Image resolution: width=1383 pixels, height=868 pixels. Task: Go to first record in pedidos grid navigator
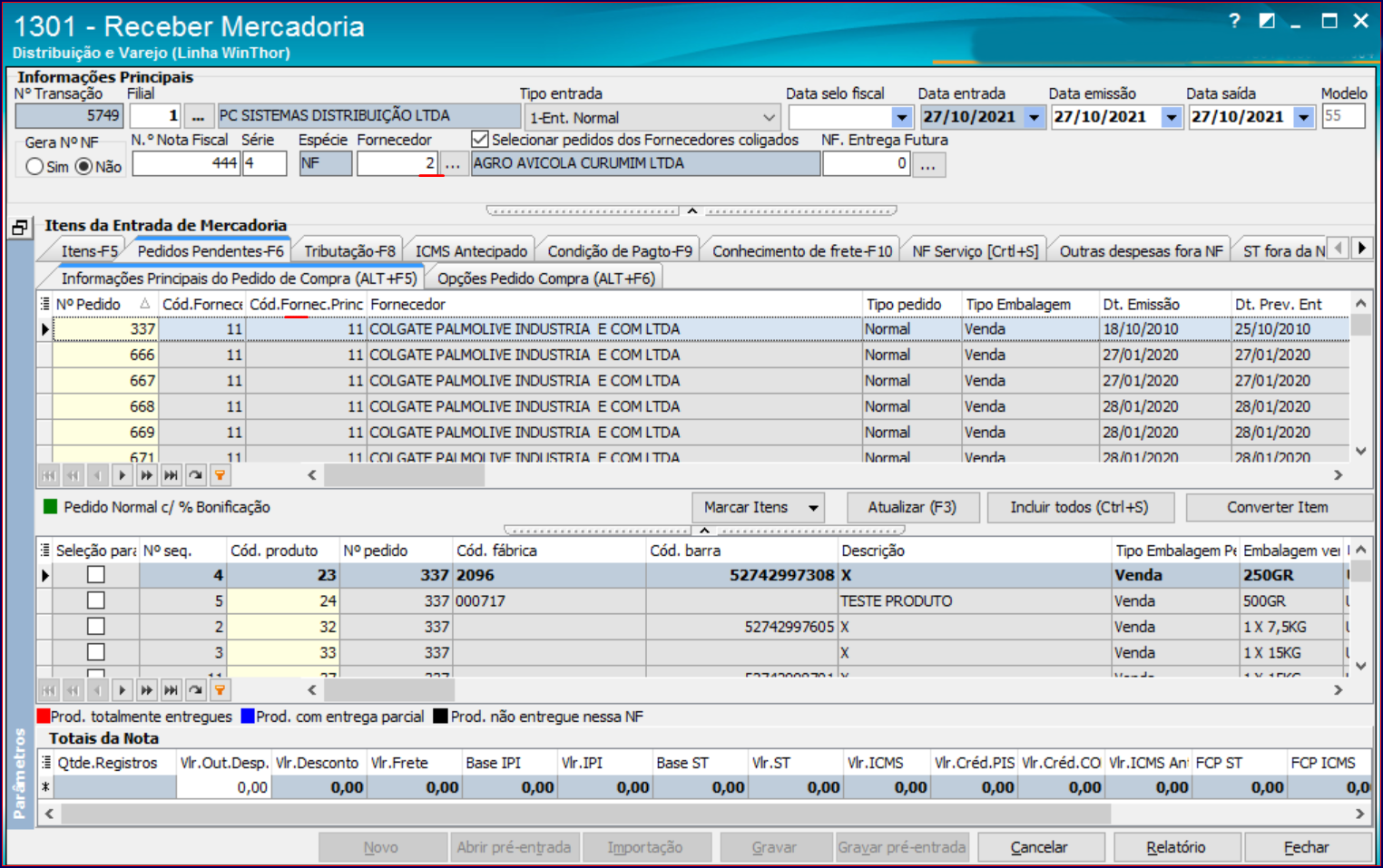pos(48,475)
